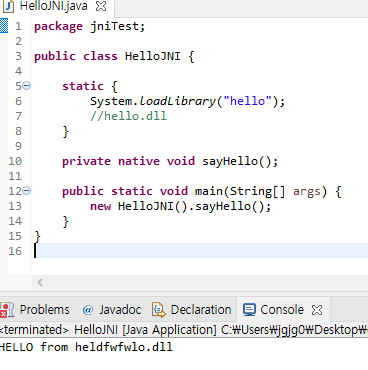
Task: Open the Javadoc tab
Action: tap(120, 310)
